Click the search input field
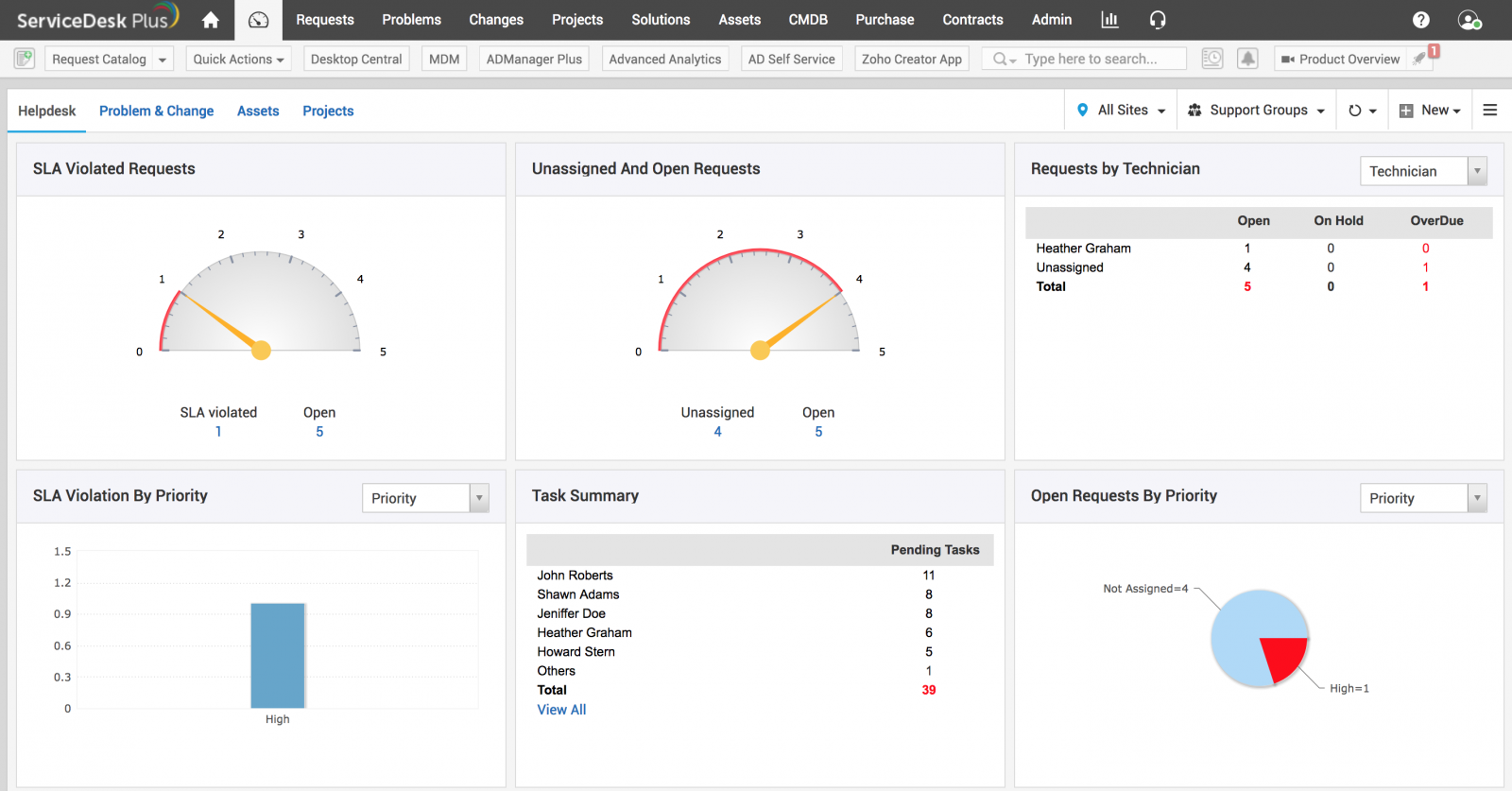 click(1096, 59)
